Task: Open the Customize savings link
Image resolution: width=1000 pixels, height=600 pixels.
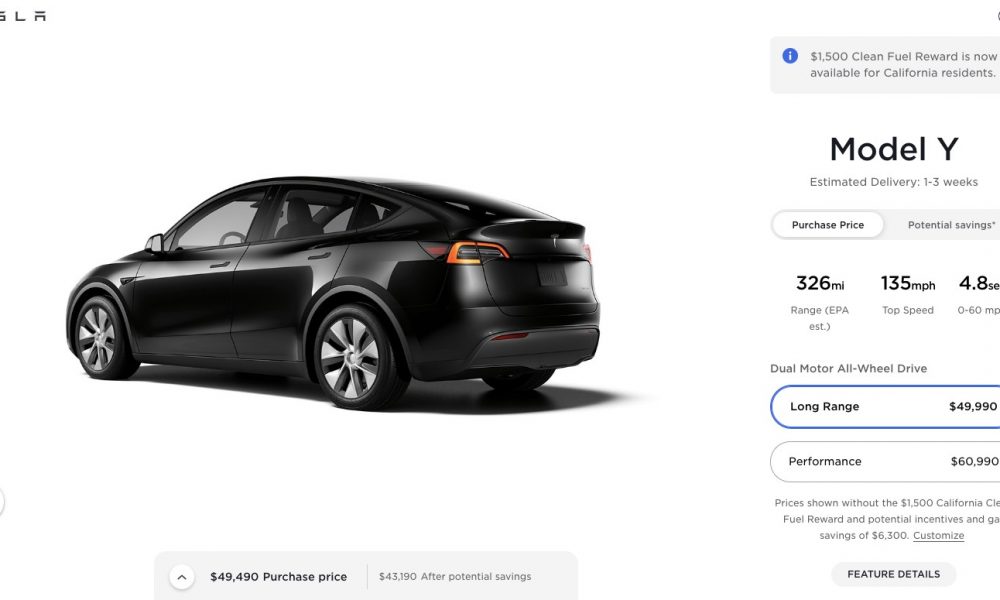Action: pyautogui.click(x=938, y=536)
